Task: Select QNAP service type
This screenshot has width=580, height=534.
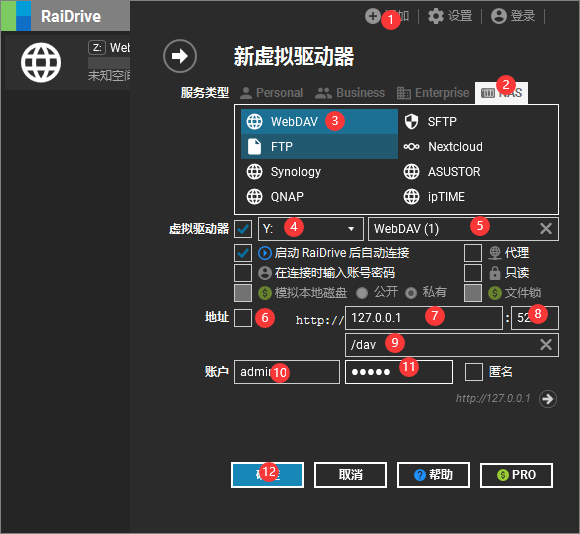Action: click(319, 197)
